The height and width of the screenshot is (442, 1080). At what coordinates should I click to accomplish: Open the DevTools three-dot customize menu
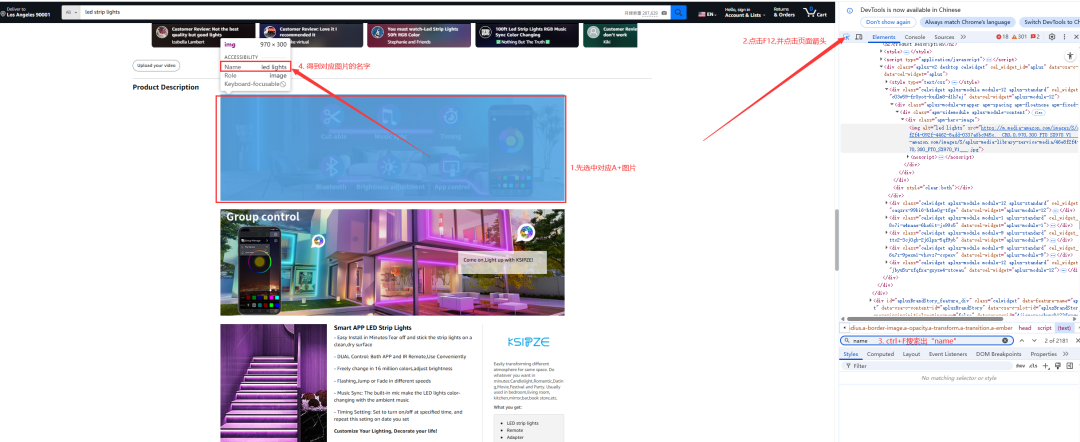coord(1063,36)
